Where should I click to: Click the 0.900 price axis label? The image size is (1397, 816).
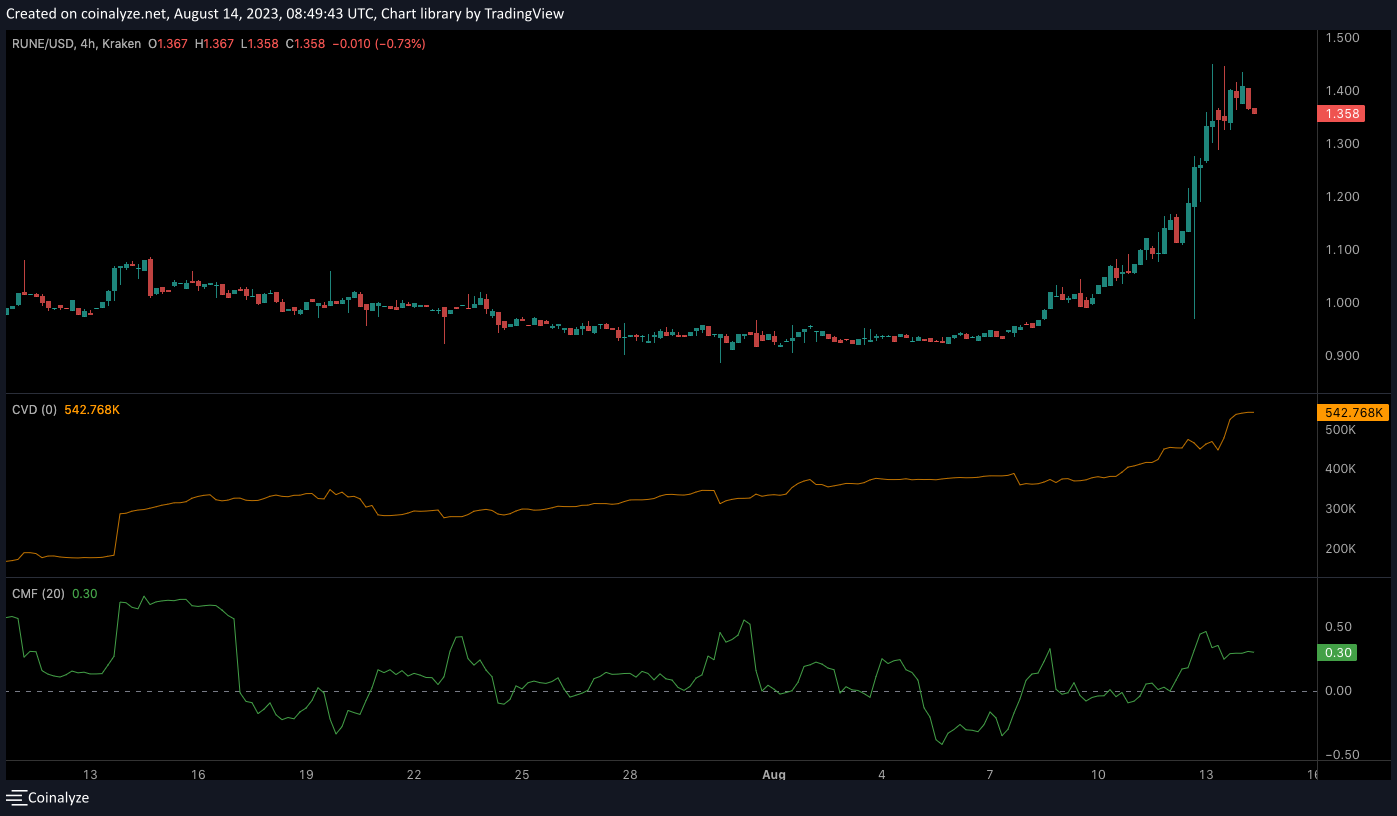pos(1340,356)
